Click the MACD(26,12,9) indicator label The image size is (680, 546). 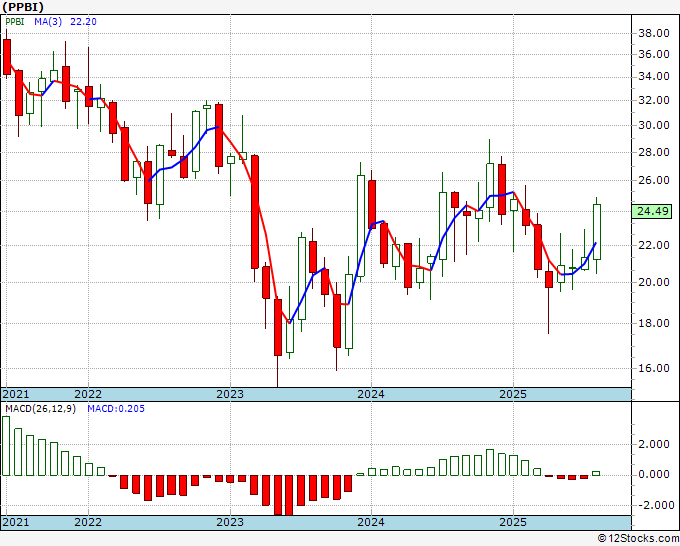(40, 409)
